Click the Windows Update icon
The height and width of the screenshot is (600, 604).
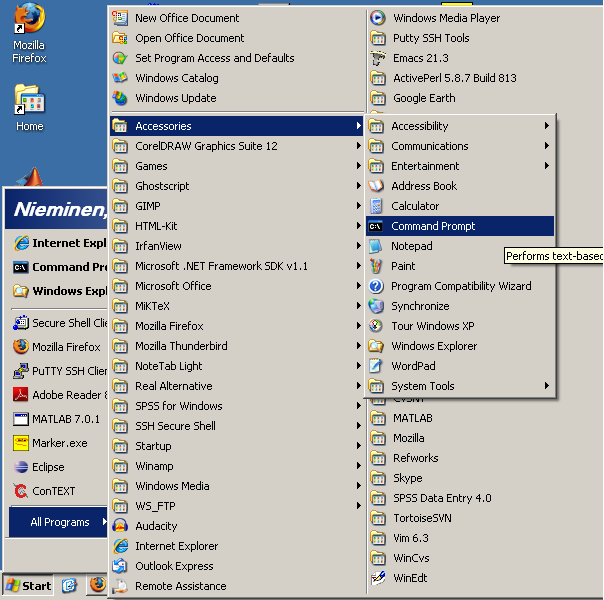tap(120, 98)
